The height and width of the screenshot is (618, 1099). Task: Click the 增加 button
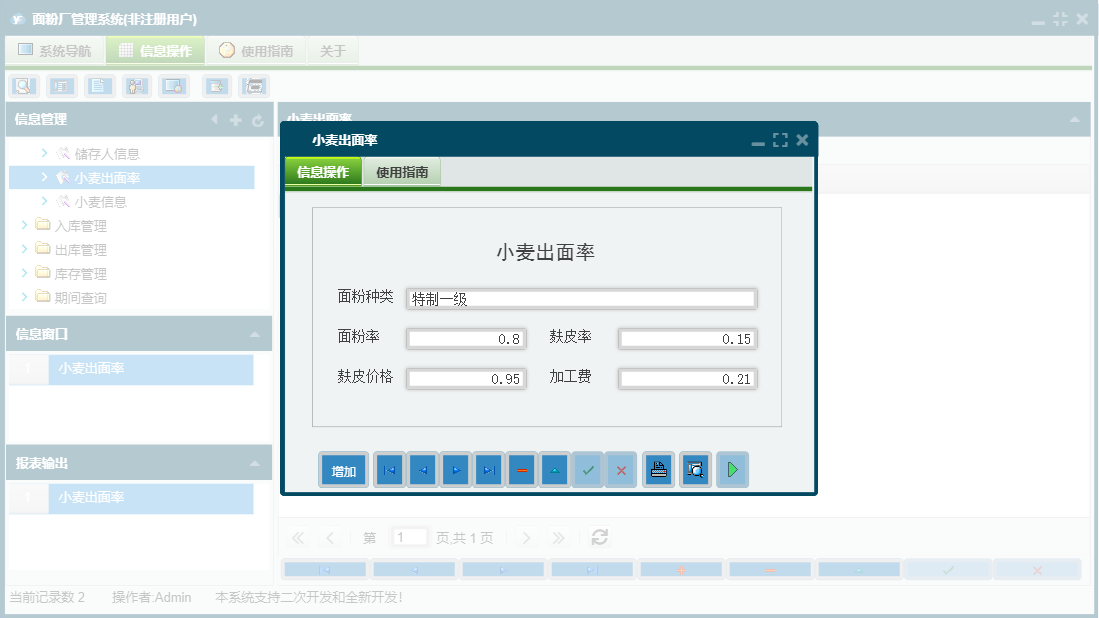[342, 469]
